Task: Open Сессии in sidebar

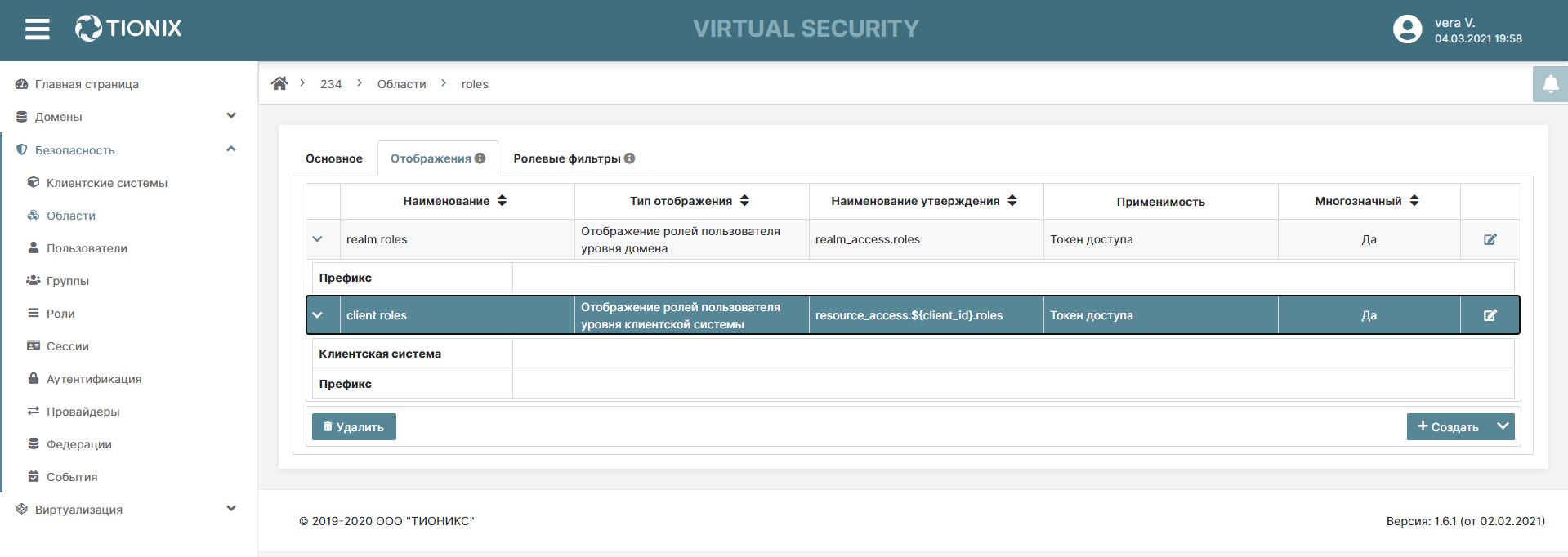Action: pyautogui.click(x=68, y=346)
